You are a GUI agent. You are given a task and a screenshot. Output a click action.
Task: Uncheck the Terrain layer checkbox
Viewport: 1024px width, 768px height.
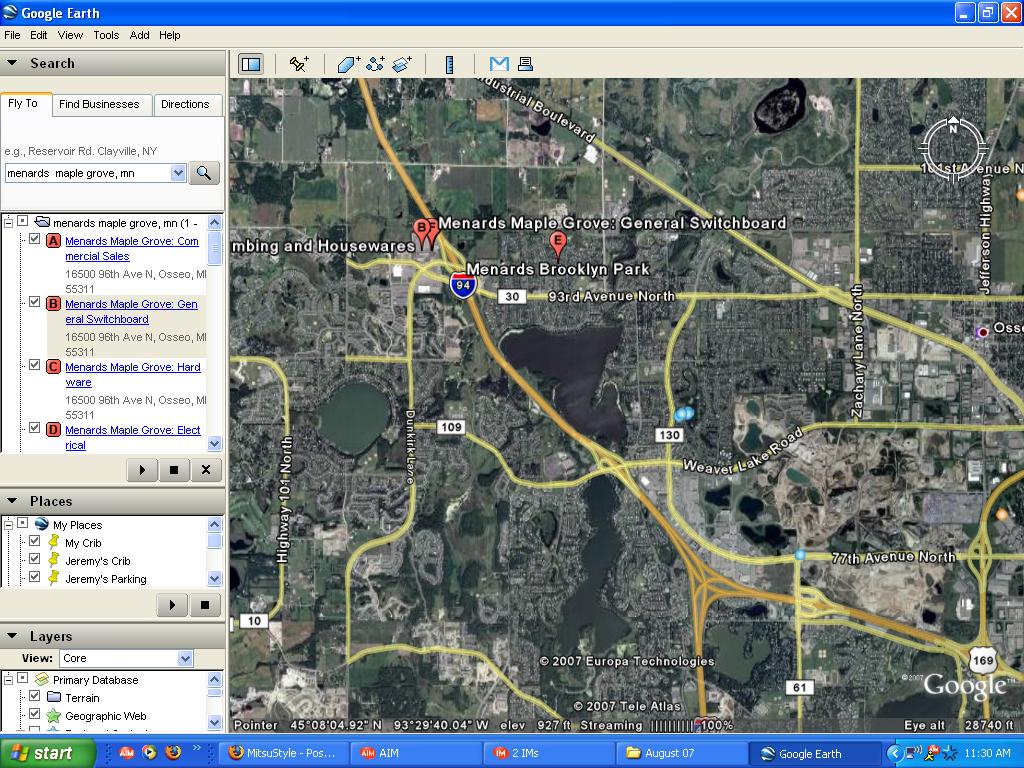pyautogui.click(x=35, y=697)
